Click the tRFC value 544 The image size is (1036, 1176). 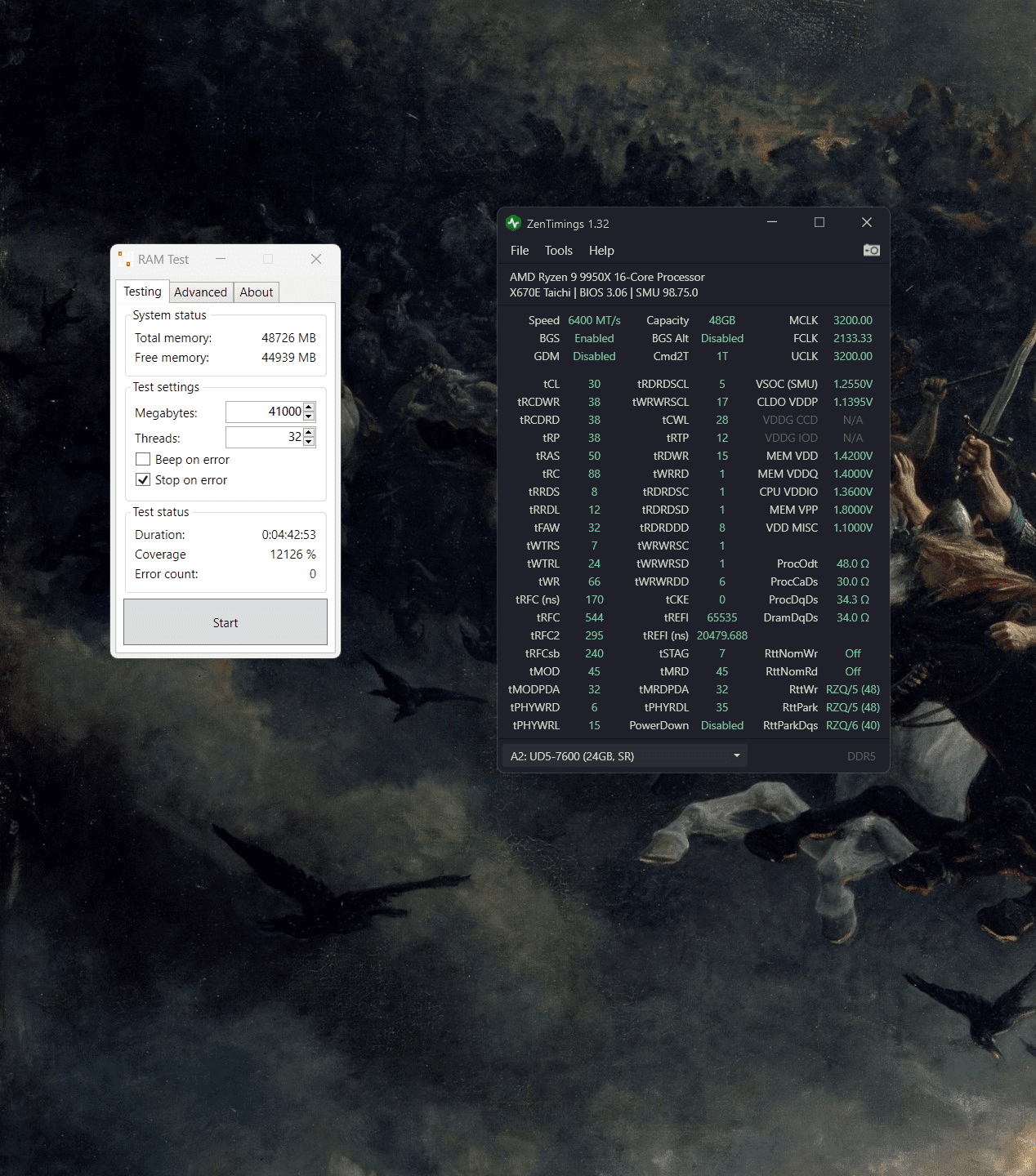[x=594, y=617]
